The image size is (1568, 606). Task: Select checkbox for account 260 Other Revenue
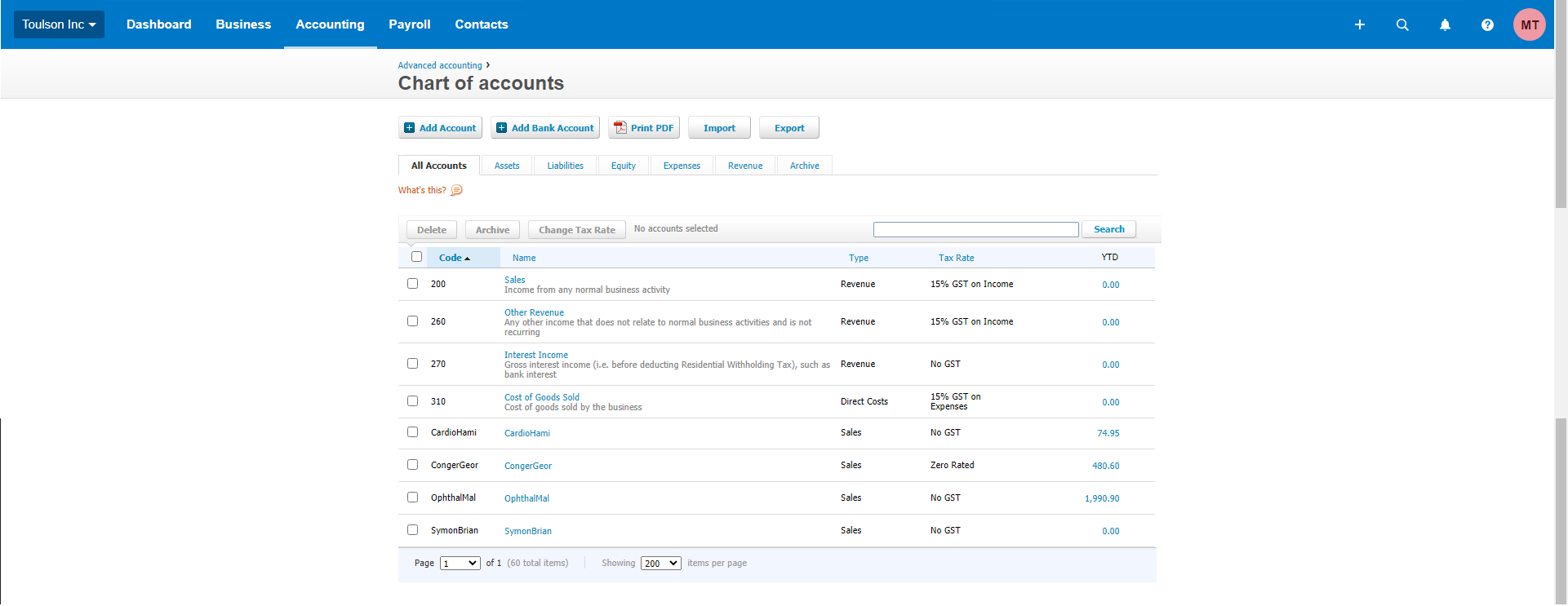[412, 321]
